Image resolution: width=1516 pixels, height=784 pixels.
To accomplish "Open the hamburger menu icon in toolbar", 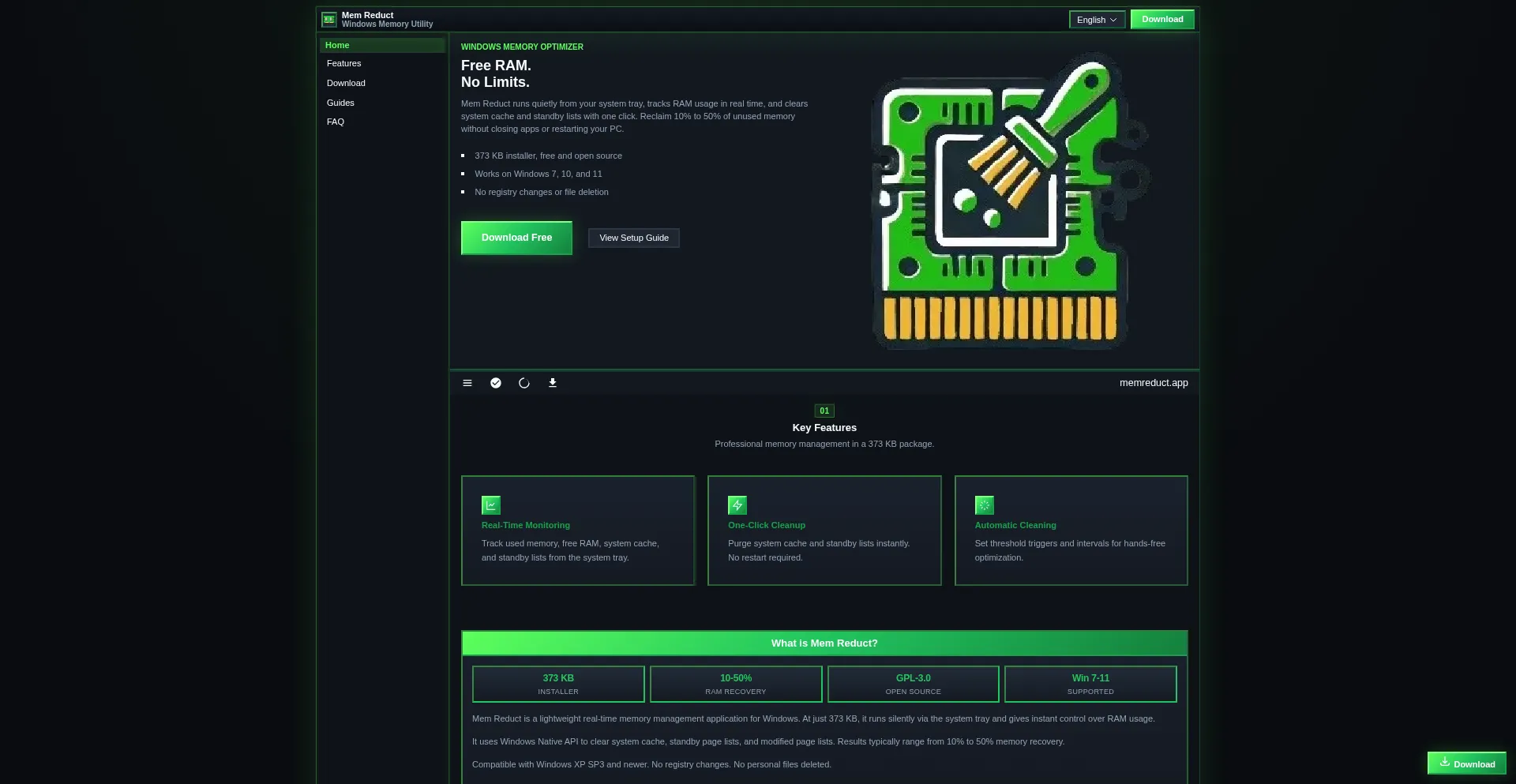I will pyautogui.click(x=467, y=383).
